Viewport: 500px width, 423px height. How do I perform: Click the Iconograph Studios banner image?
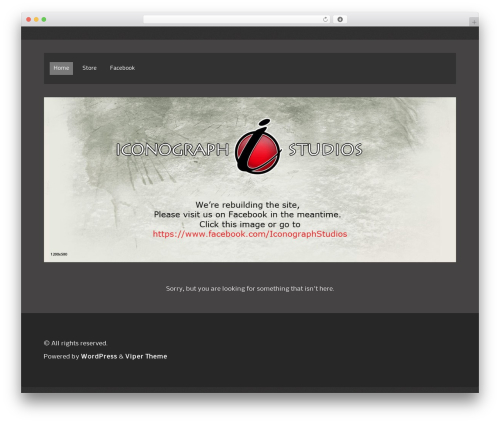click(250, 179)
